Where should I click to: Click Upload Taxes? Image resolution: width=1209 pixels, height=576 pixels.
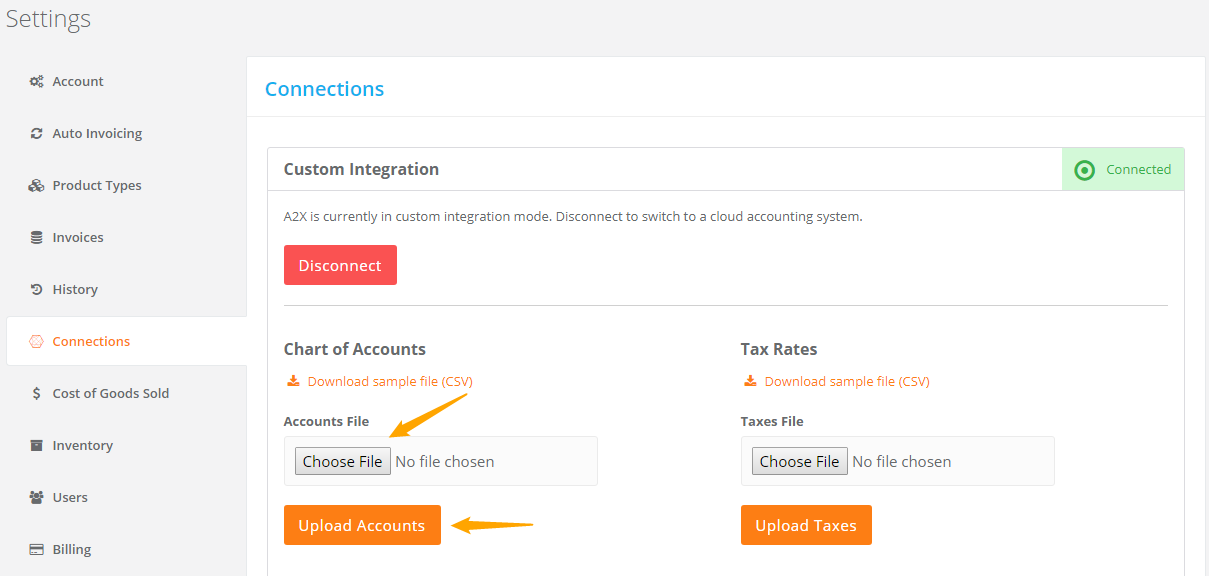click(806, 524)
